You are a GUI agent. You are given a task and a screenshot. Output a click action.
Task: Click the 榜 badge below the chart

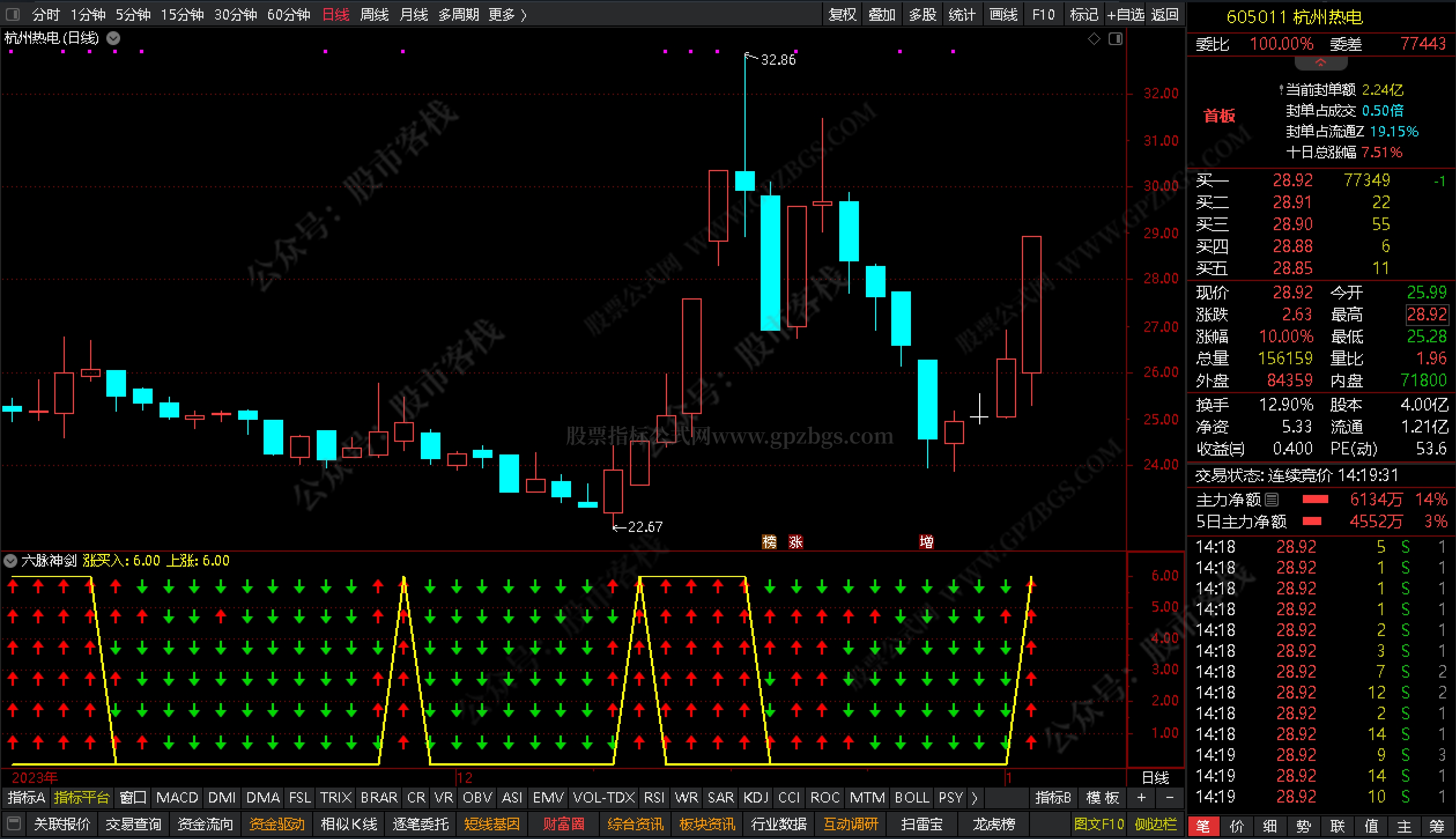pos(769,542)
